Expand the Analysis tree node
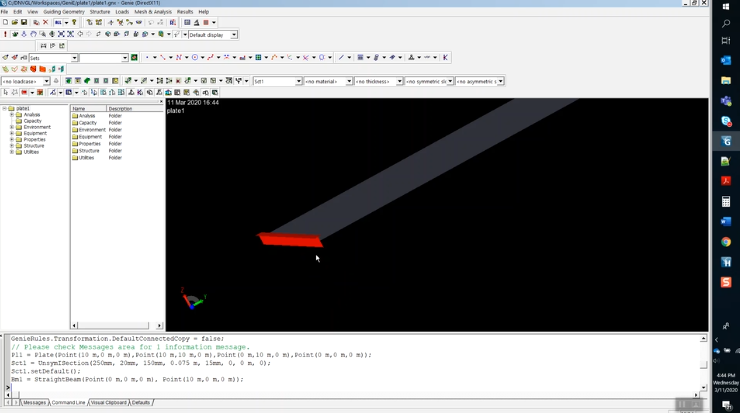740x413 pixels. click(12, 115)
